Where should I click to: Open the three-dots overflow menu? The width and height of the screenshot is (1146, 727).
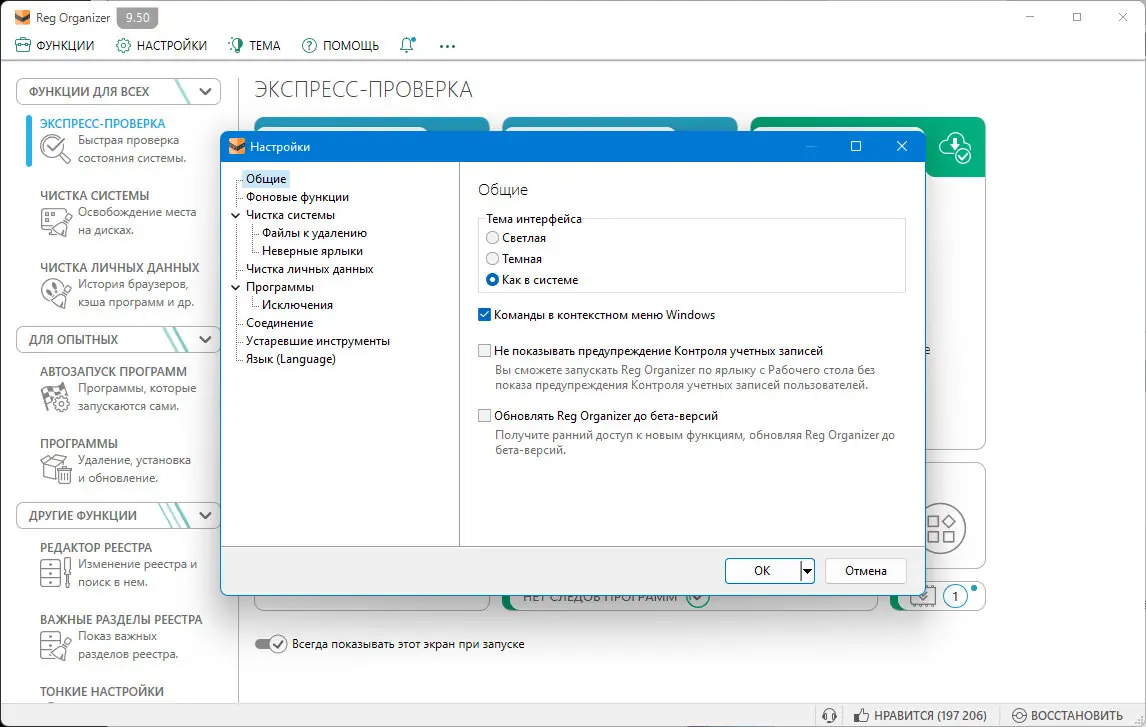pos(447,46)
